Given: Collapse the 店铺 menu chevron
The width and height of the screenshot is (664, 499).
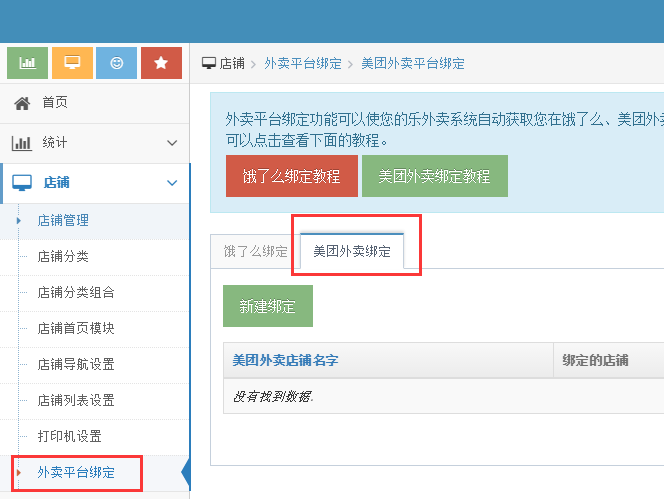Looking at the screenshot, I should [172, 183].
